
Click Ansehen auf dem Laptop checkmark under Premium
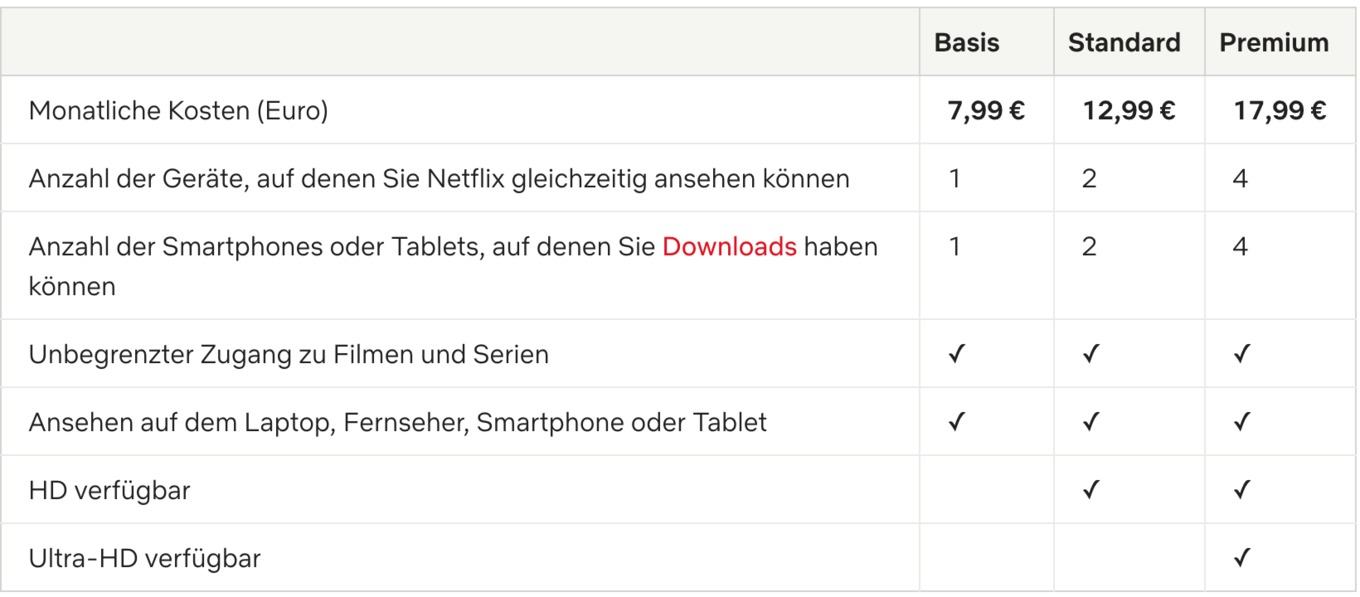1241,422
